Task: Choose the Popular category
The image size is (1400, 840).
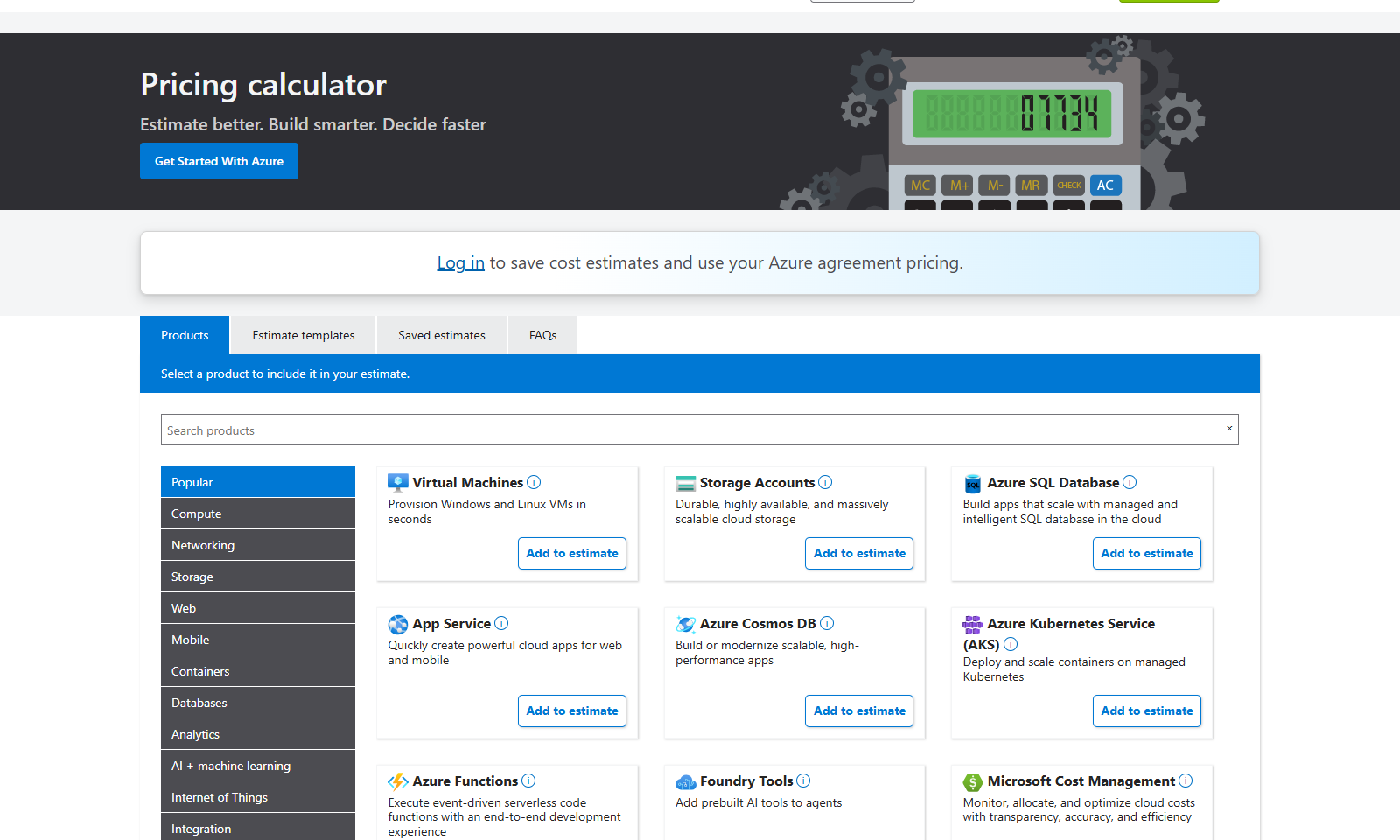Action: click(258, 482)
